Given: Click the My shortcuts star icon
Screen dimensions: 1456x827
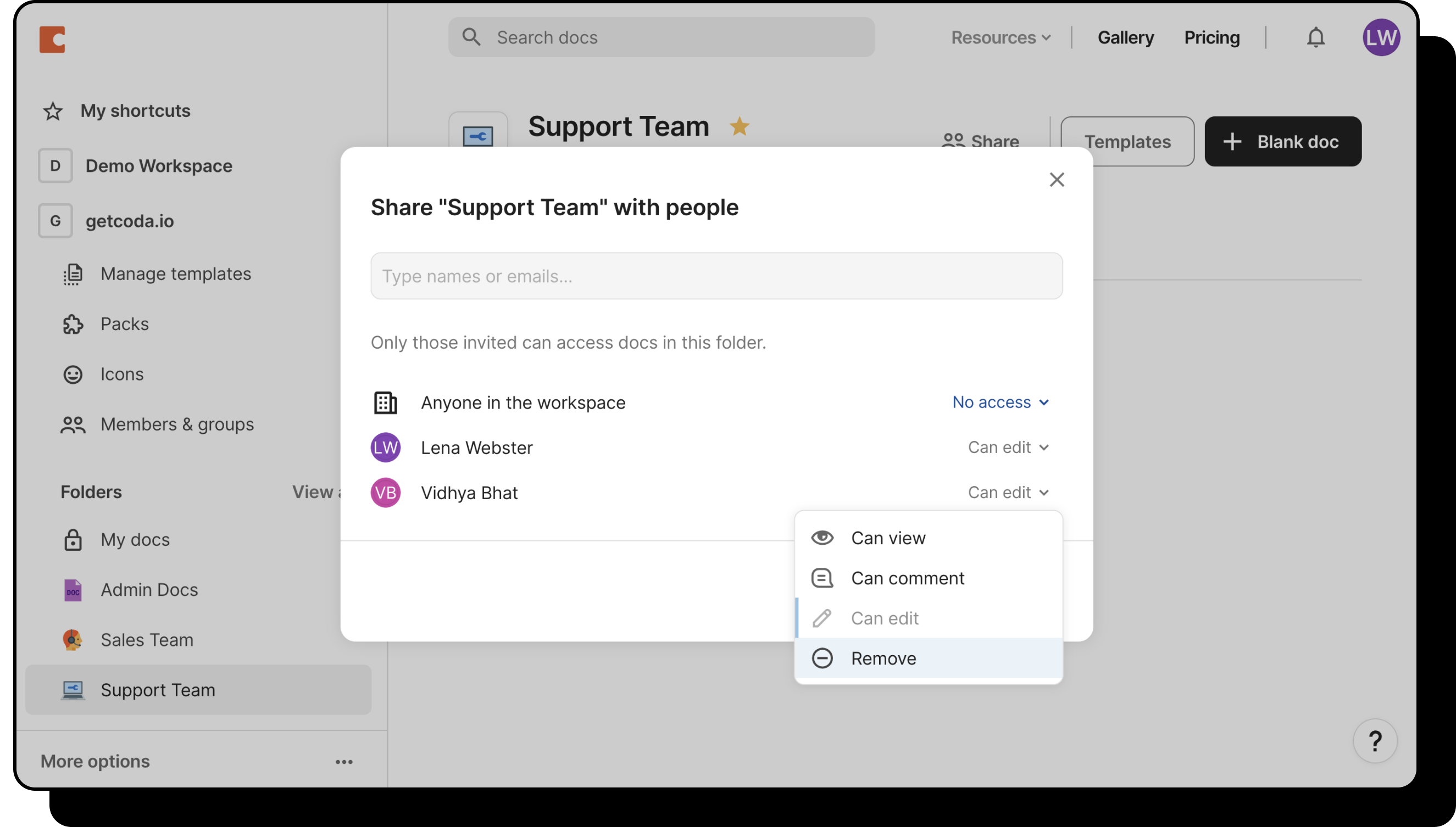Looking at the screenshot, I should click(x=53, y=111).
